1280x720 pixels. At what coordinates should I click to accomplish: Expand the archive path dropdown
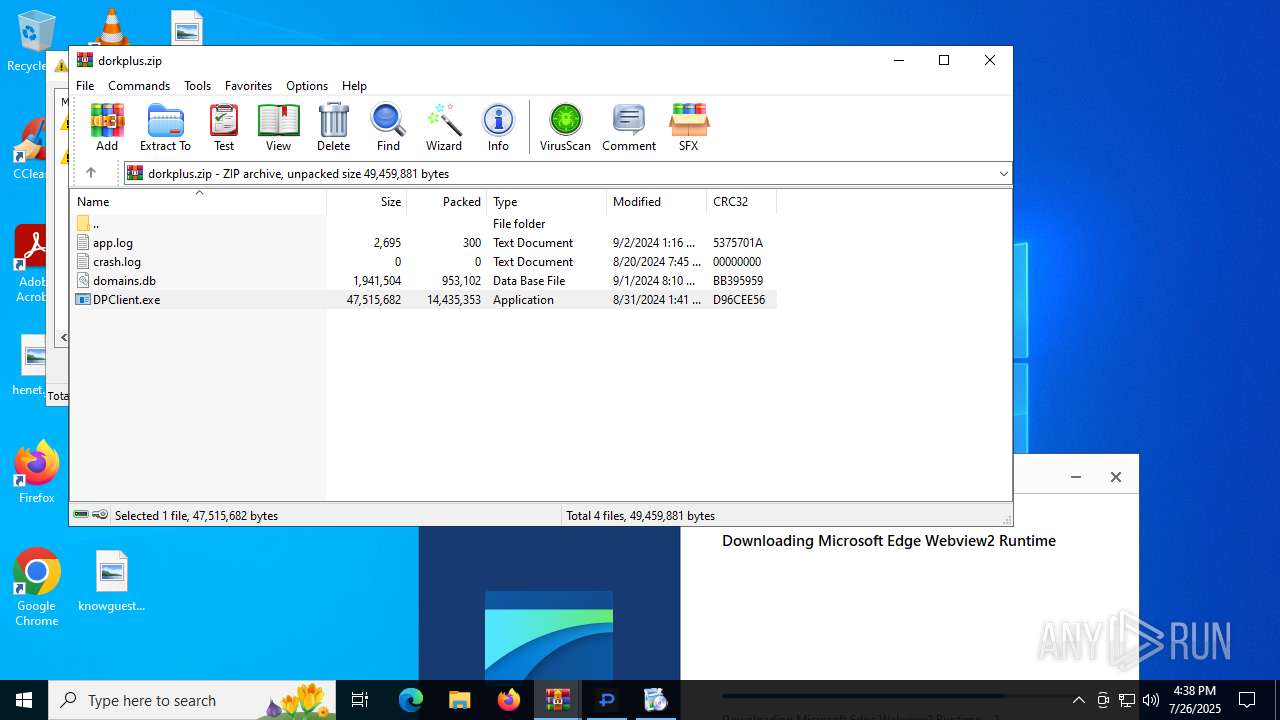[x=1003, y=174]
